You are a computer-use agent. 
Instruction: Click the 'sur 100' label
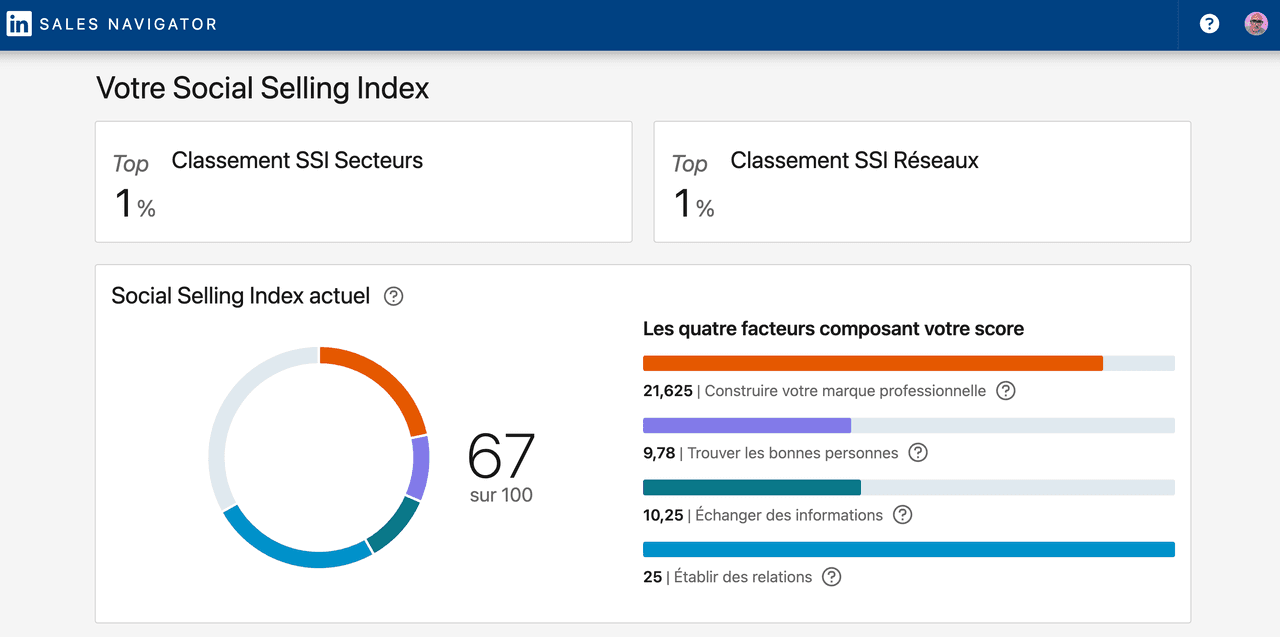(x=501, y=495)
